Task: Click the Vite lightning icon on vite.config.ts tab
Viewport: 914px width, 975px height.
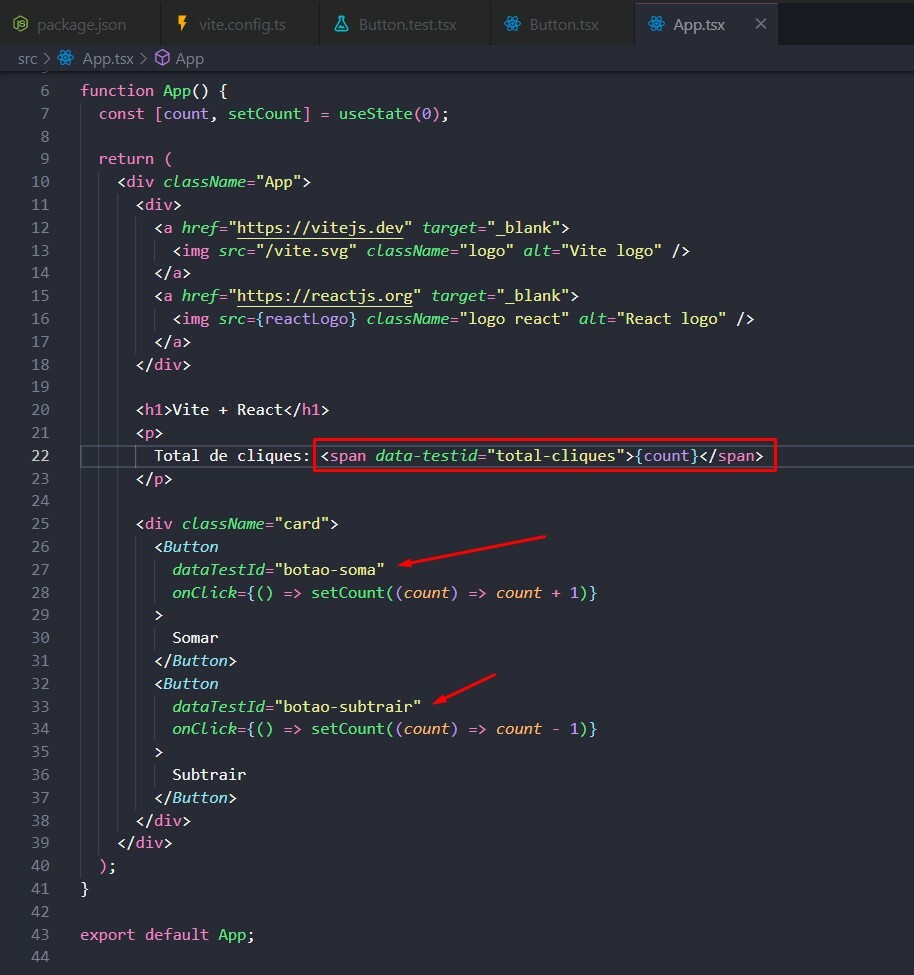Action: tap(181, 24)
